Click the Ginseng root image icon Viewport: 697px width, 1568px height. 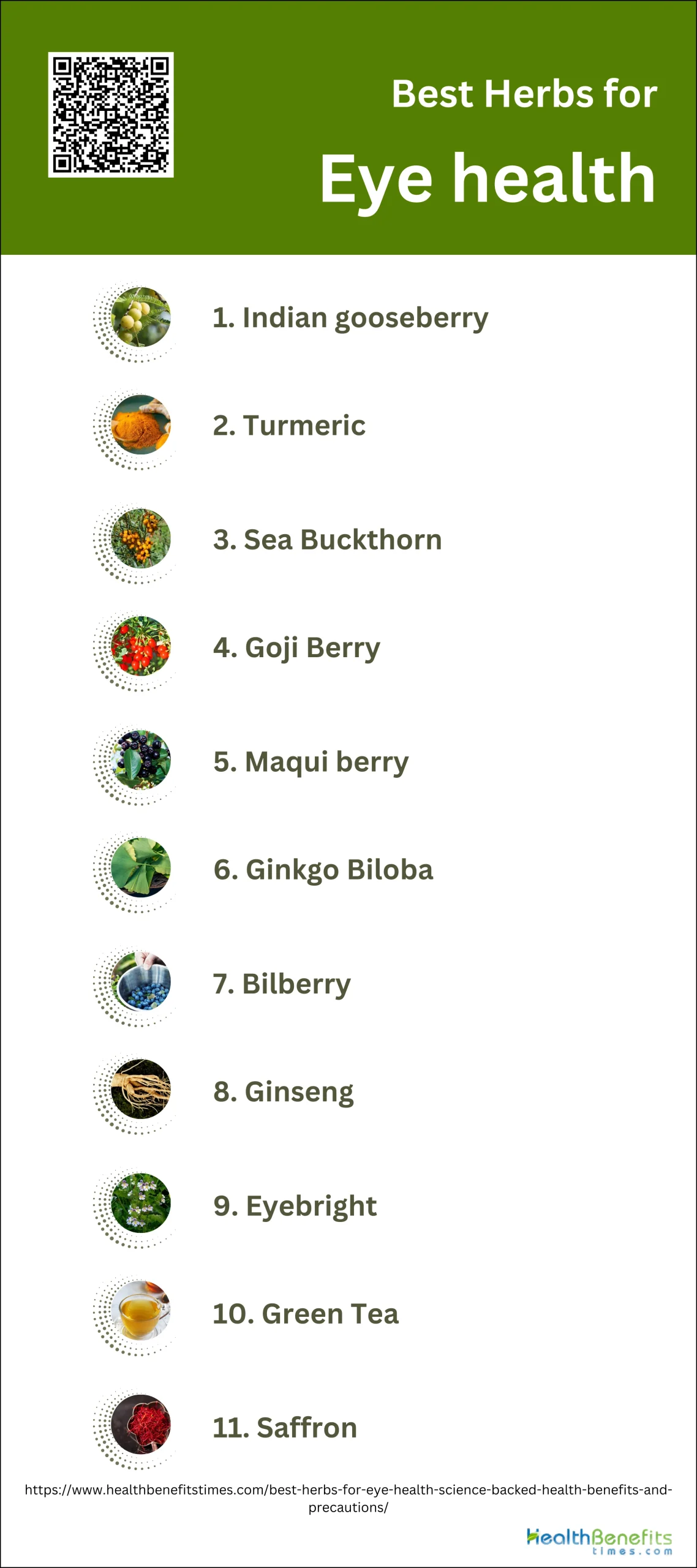(x=141, y=1090)
